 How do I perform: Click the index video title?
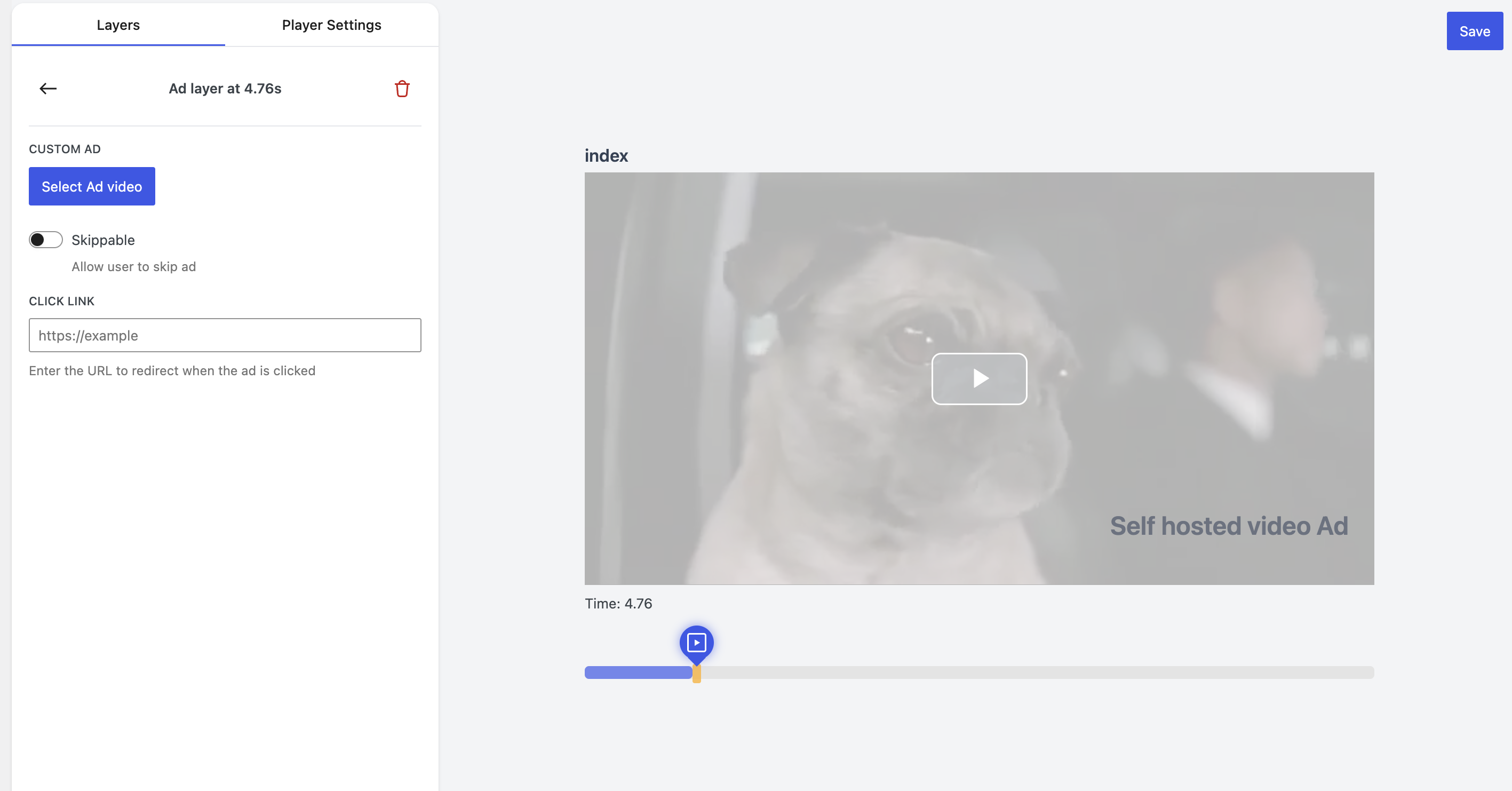(606, 156)
